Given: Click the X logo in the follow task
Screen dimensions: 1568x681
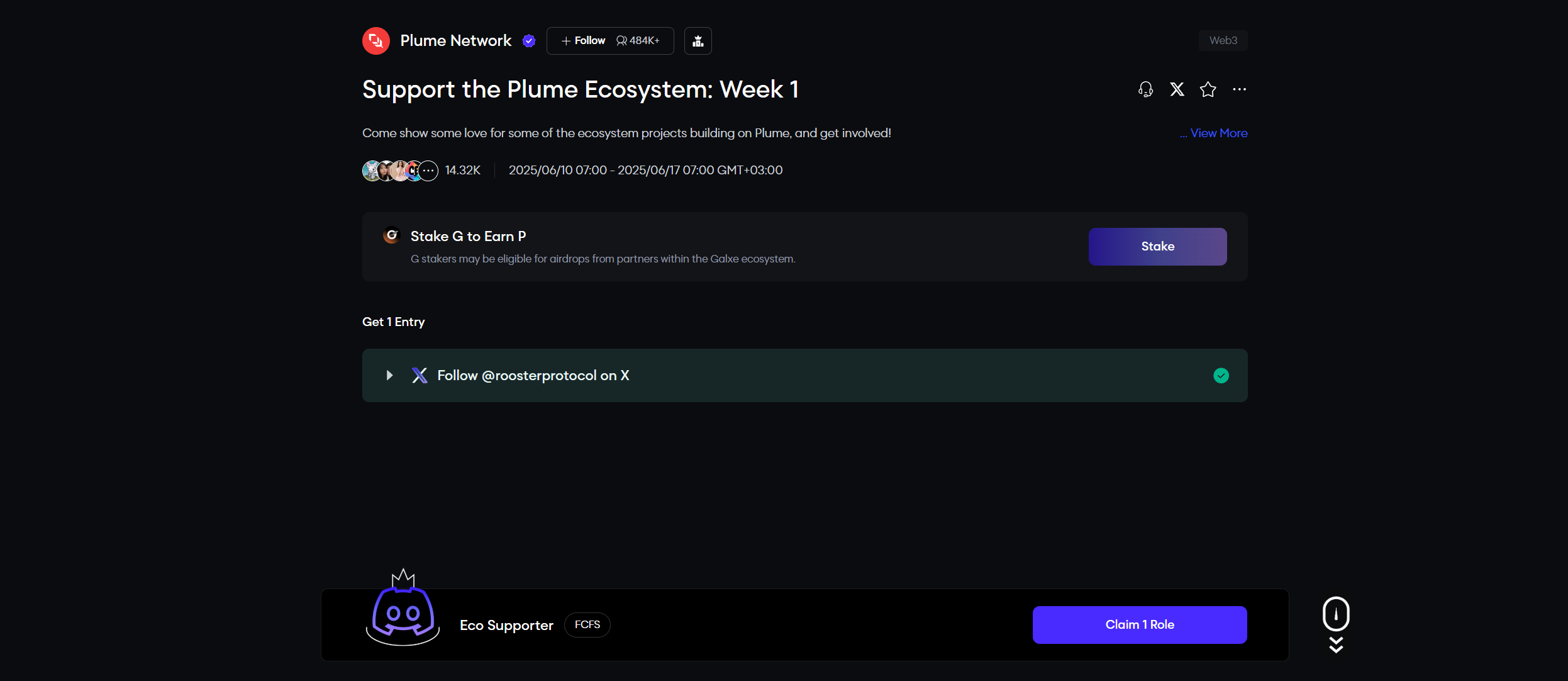Looking at the screenshot, I should [420, 376].
